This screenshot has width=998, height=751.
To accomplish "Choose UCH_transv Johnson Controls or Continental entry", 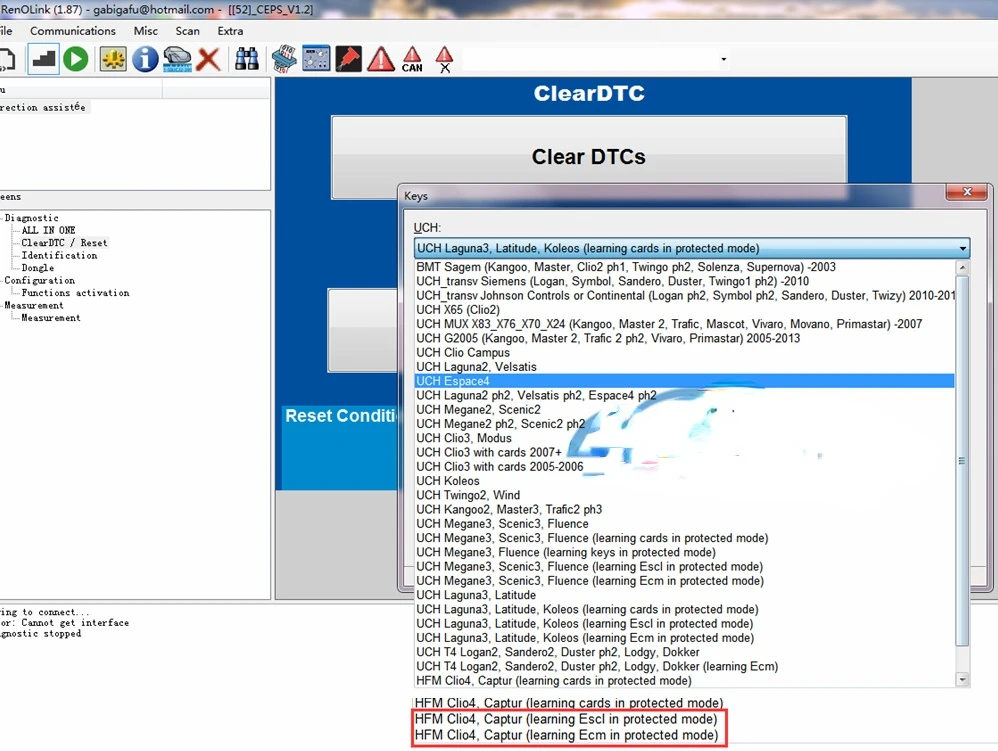I will pyautogui.click(x=685, y=295).
